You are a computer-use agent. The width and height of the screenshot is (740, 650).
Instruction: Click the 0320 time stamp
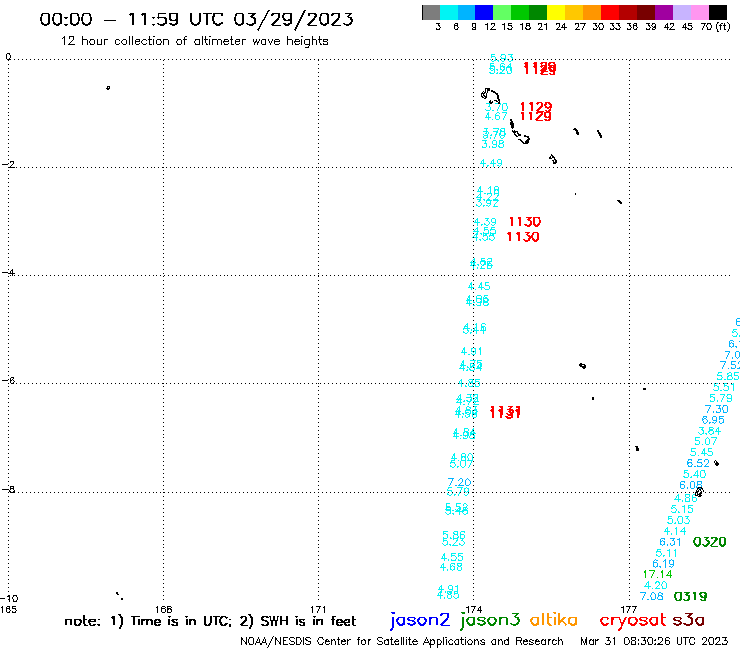(709, 542)
